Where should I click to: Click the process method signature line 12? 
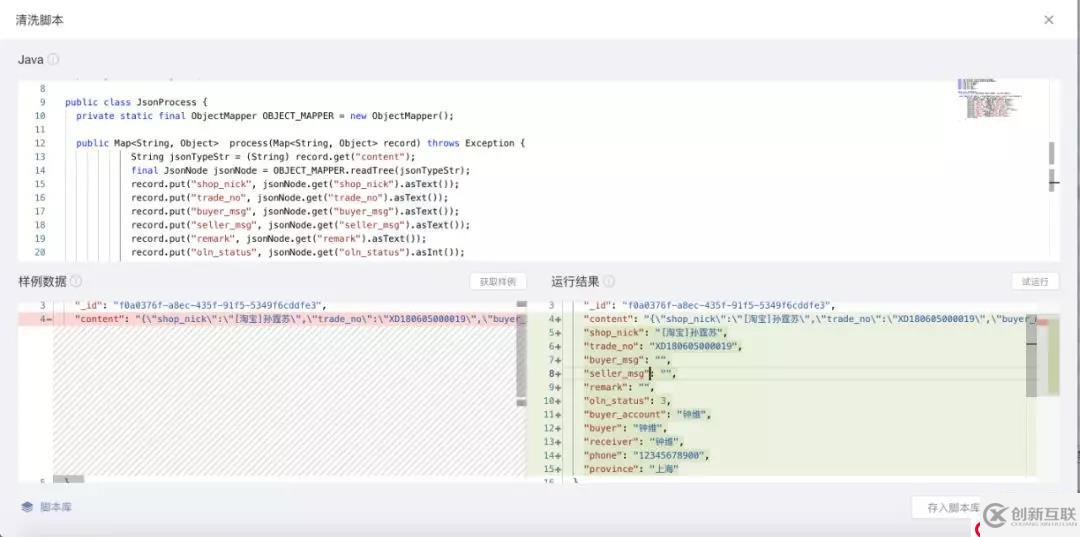pos(300,143)
